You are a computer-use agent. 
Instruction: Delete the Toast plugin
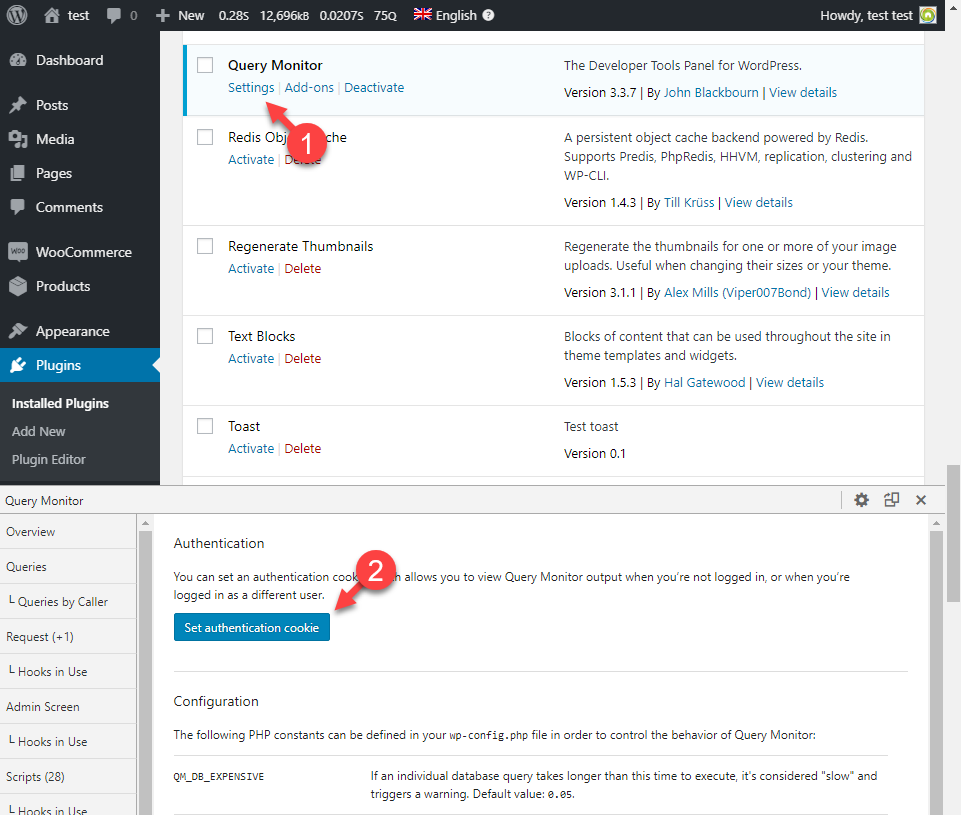(303, 449)
